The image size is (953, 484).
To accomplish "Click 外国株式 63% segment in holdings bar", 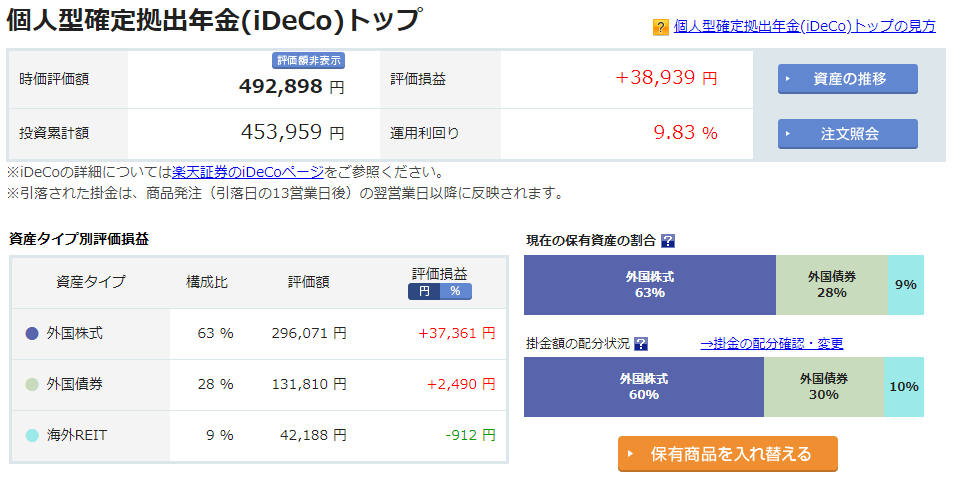I will (649, 285).
